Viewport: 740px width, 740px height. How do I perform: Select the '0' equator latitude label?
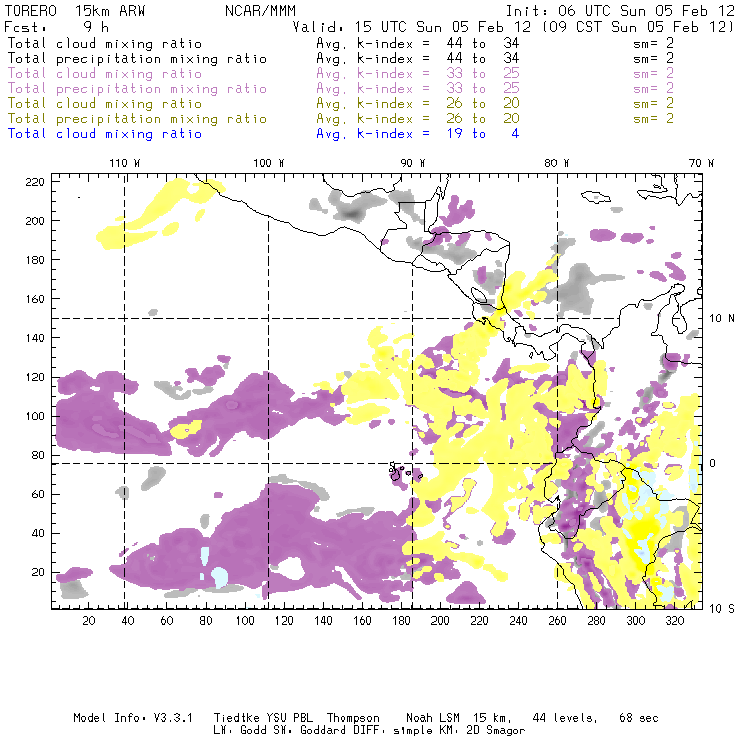coord(712,463)
